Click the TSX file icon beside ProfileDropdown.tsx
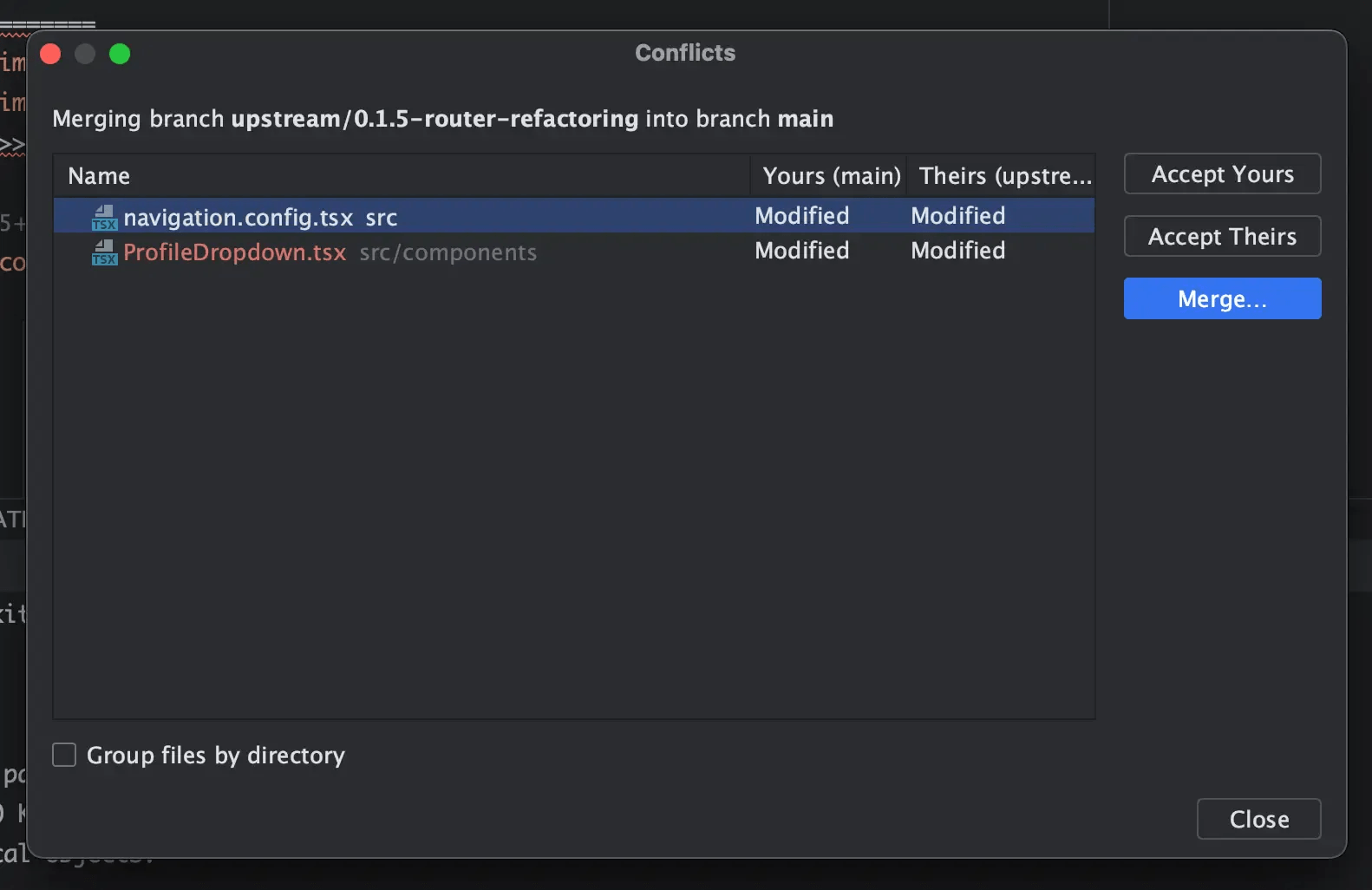This screenshot has height=890, width=1372. point(104,252)
